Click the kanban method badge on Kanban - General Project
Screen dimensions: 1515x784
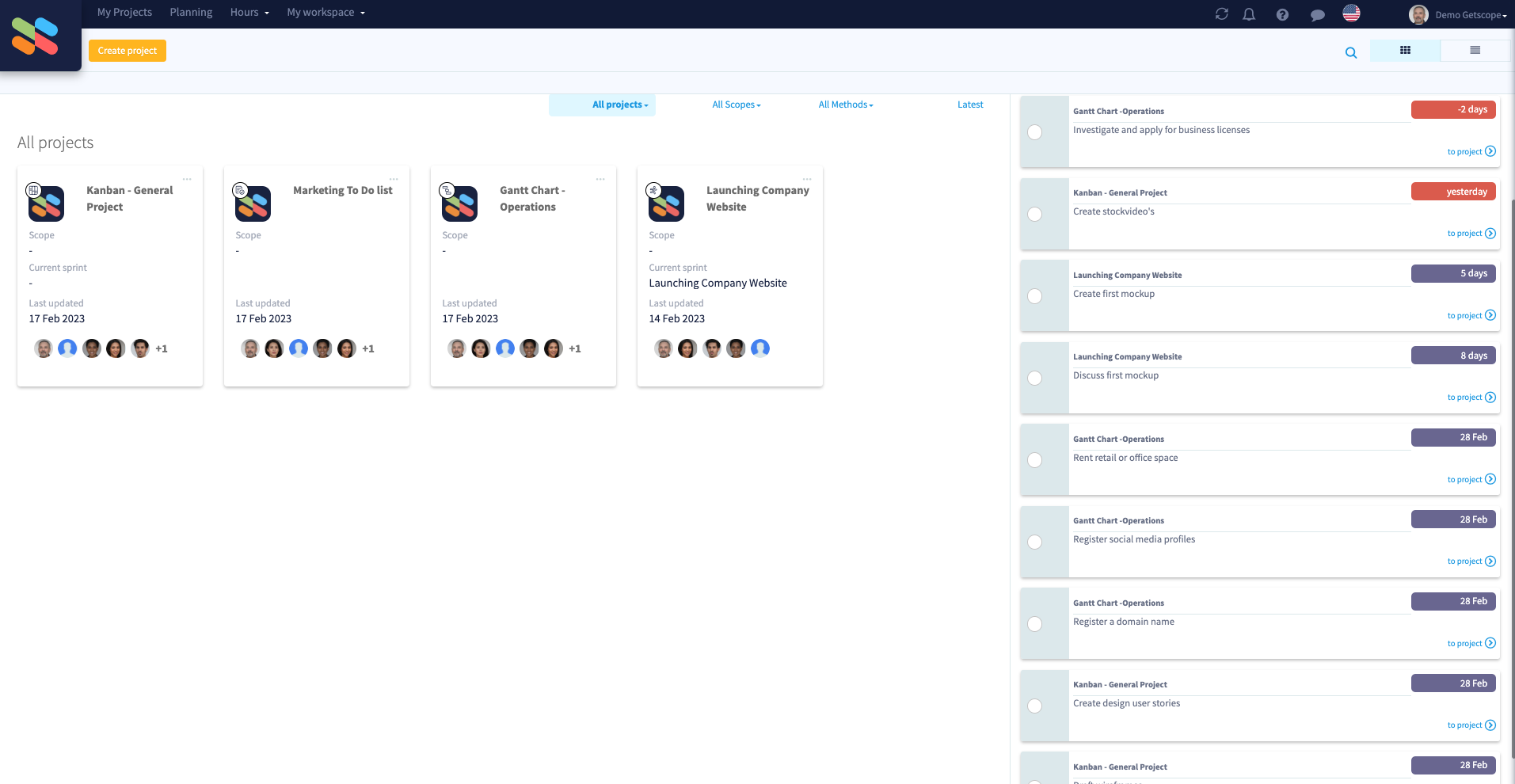point(32,189)
